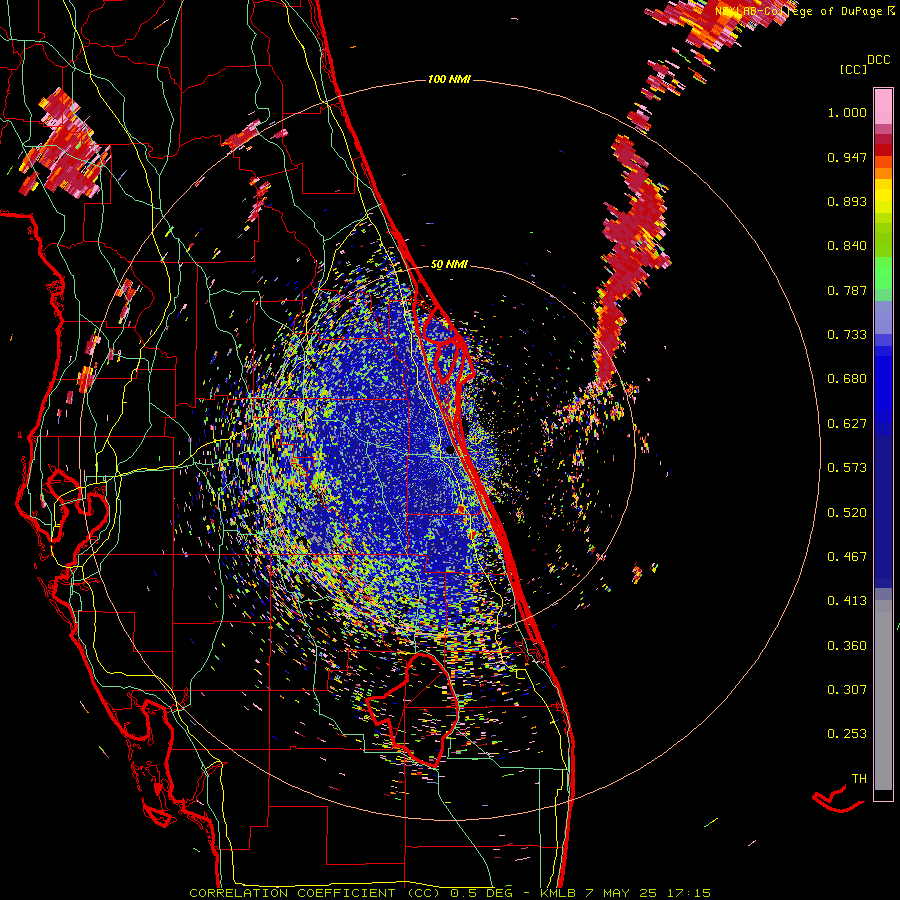The height and width of the screenshot is (900, 900).
Task: Click the 0.520 color scale value
Action: 847,513
